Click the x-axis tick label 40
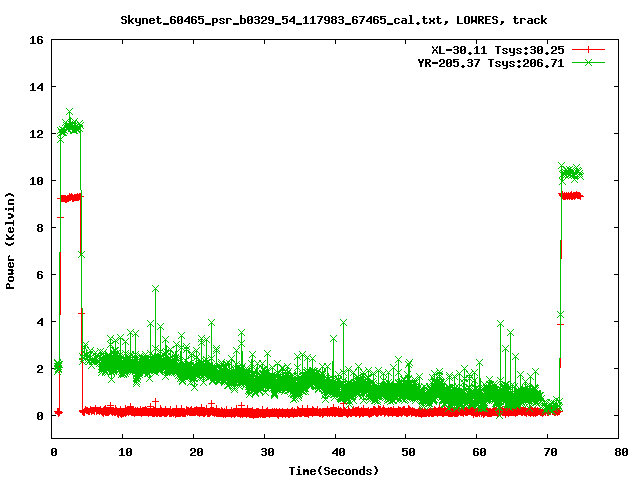640x480 pixels. 338,452
